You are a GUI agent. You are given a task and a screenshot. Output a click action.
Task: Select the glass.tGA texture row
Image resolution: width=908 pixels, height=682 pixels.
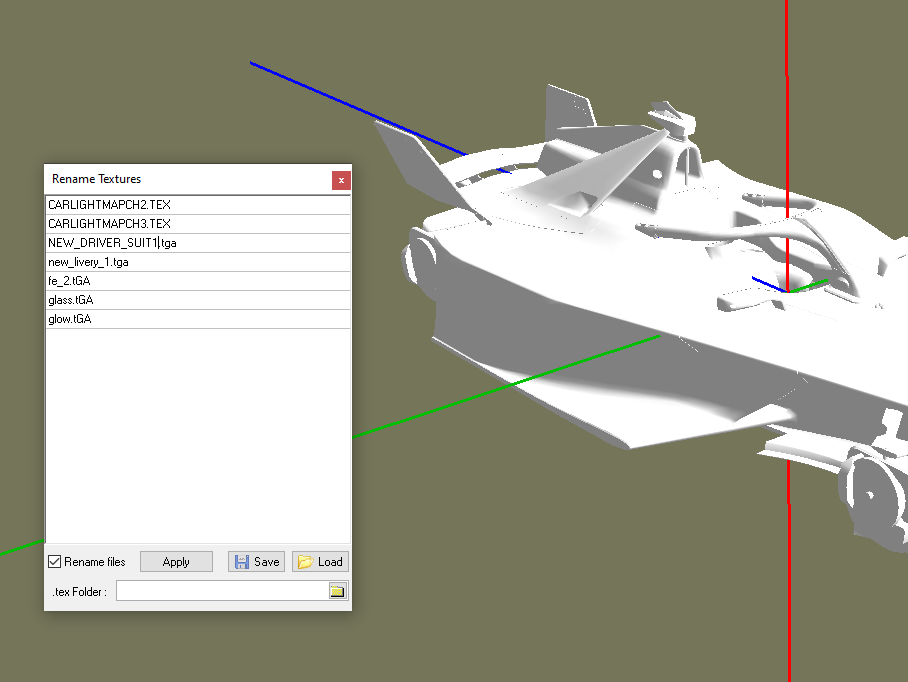(198, 300)
